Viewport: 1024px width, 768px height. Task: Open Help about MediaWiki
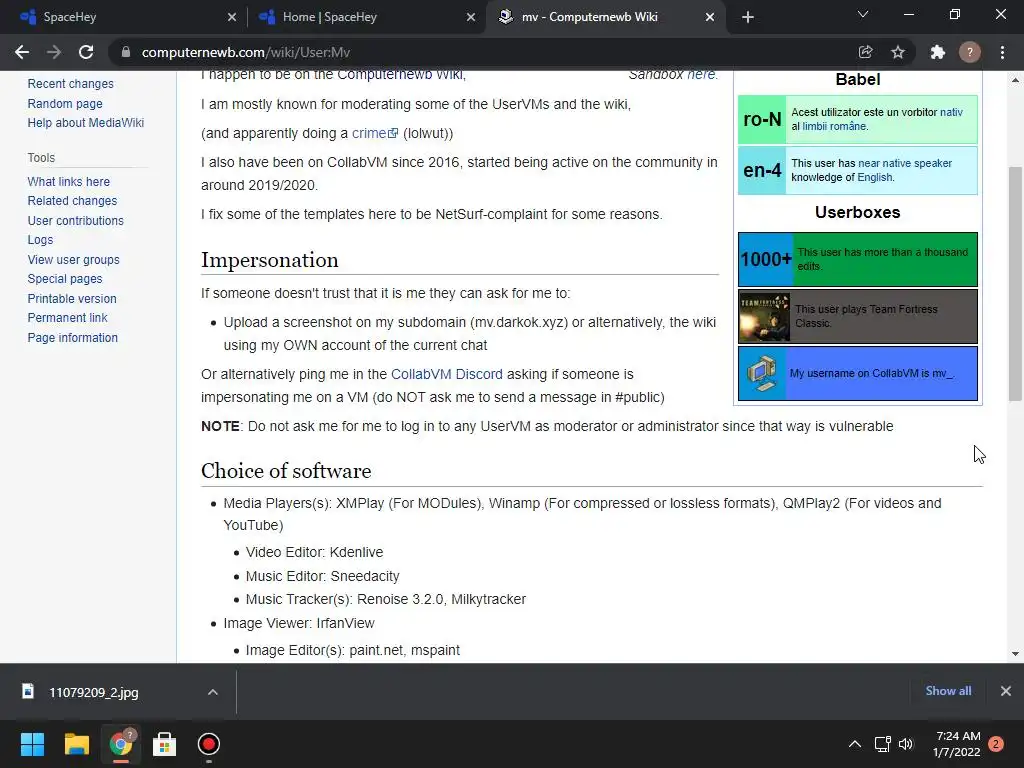point(86,123)
